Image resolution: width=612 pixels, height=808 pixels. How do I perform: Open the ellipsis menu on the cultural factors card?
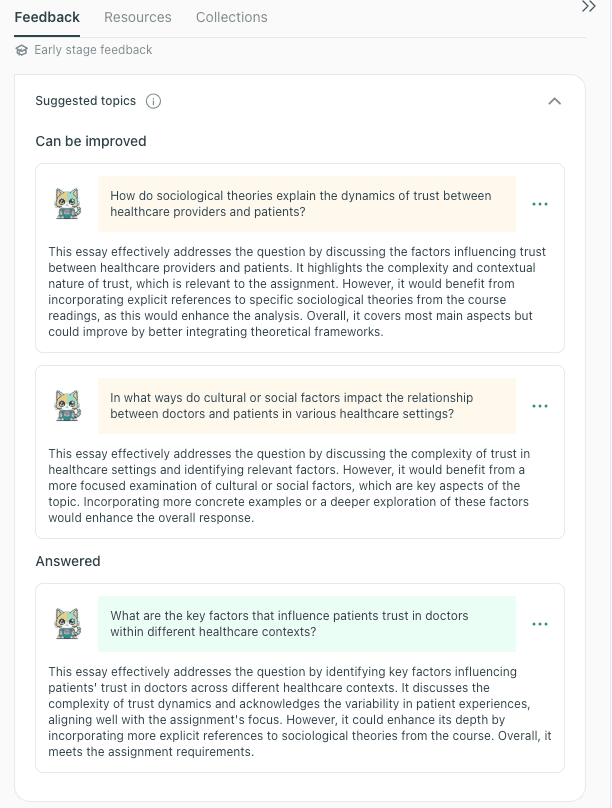tap(541, 406)
